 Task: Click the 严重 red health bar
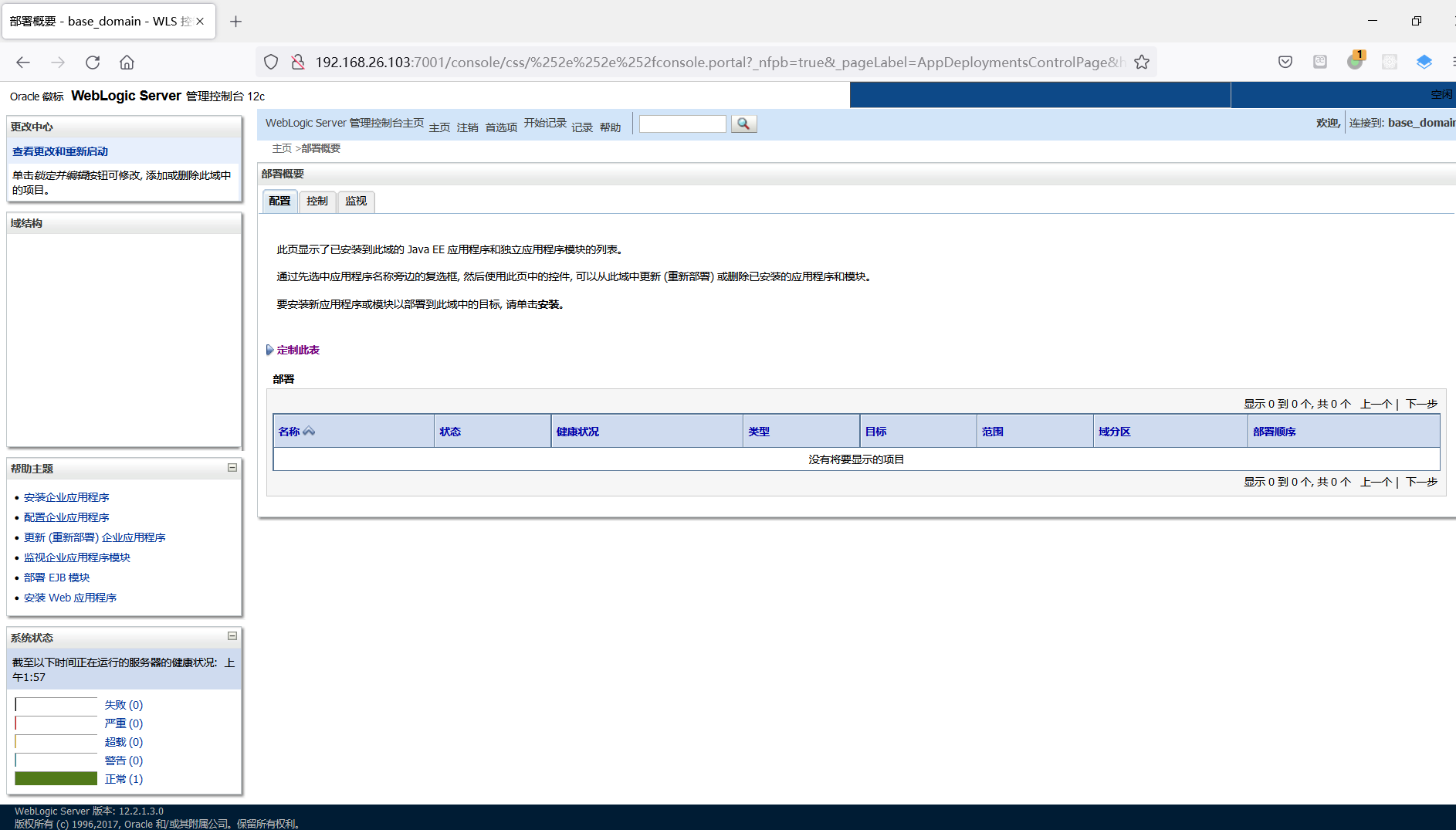56,723
